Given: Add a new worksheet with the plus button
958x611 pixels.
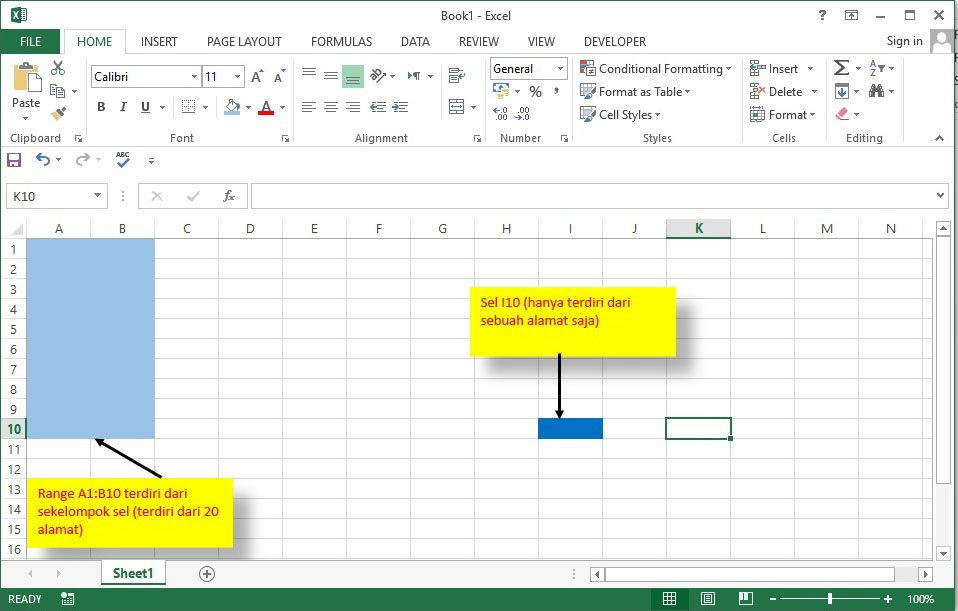Looking at the screenshot, I should (205, 573).
